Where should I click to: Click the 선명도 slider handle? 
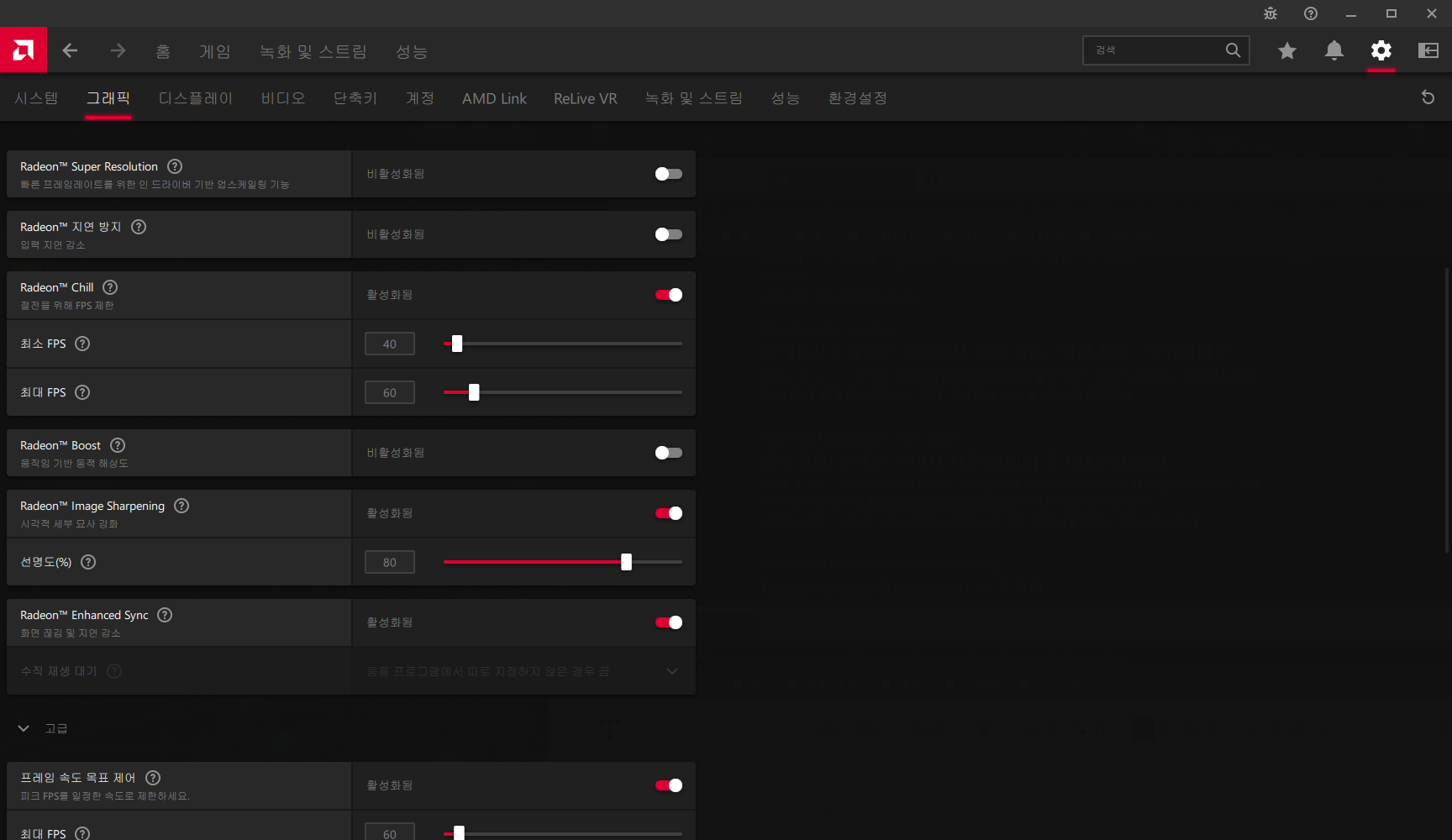(626, 562)
